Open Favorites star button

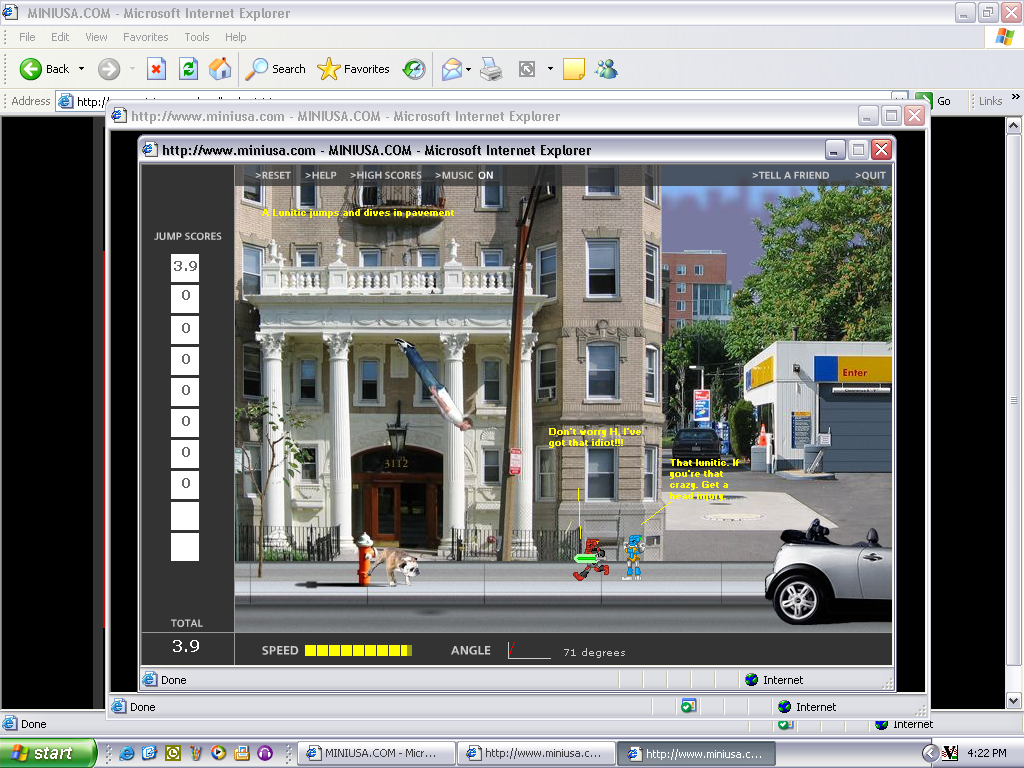(x=354, y=69)
